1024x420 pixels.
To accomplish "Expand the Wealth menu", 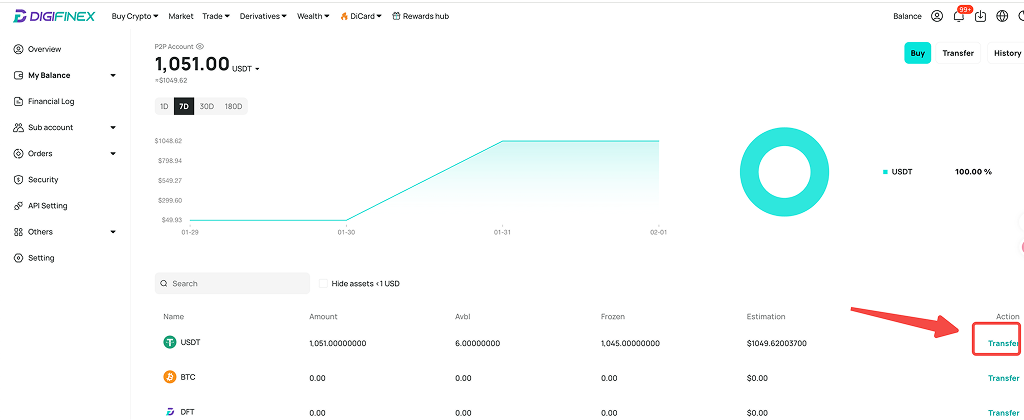I will tap(313, 16).
